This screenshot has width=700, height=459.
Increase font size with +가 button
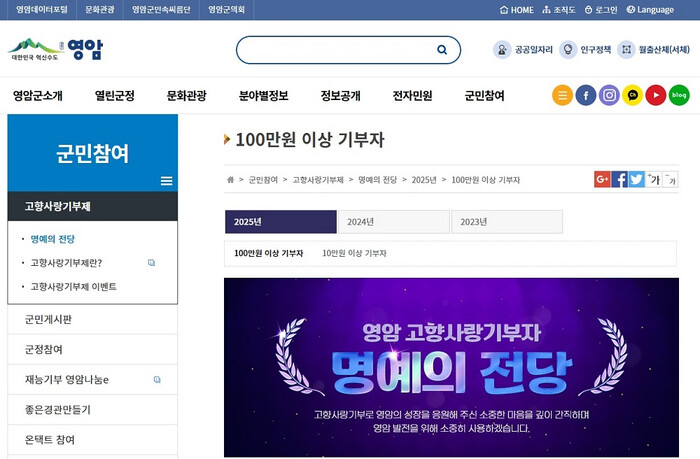[x=653, y=179]
